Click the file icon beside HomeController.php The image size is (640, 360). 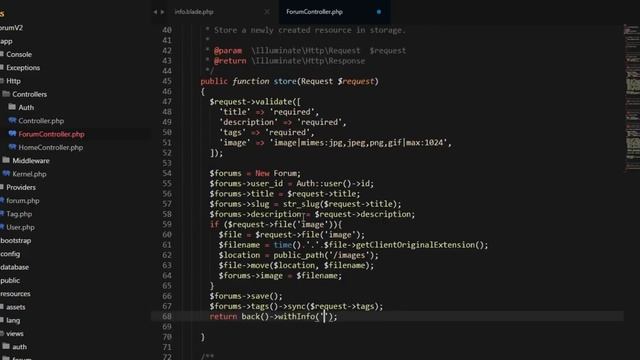click(12, 147)
